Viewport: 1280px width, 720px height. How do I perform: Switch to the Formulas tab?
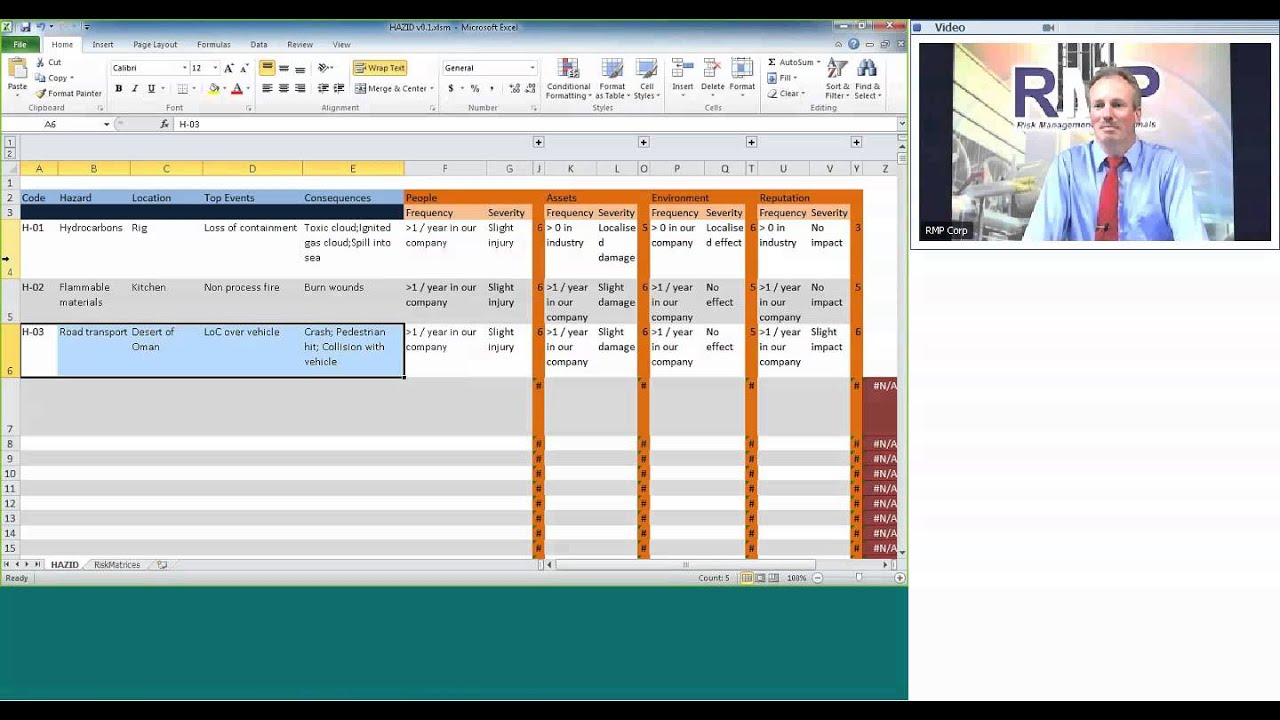(x=214, y=45)
